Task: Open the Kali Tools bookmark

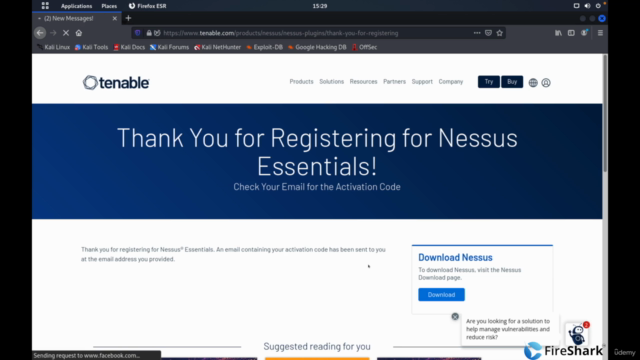Action: 91,47
